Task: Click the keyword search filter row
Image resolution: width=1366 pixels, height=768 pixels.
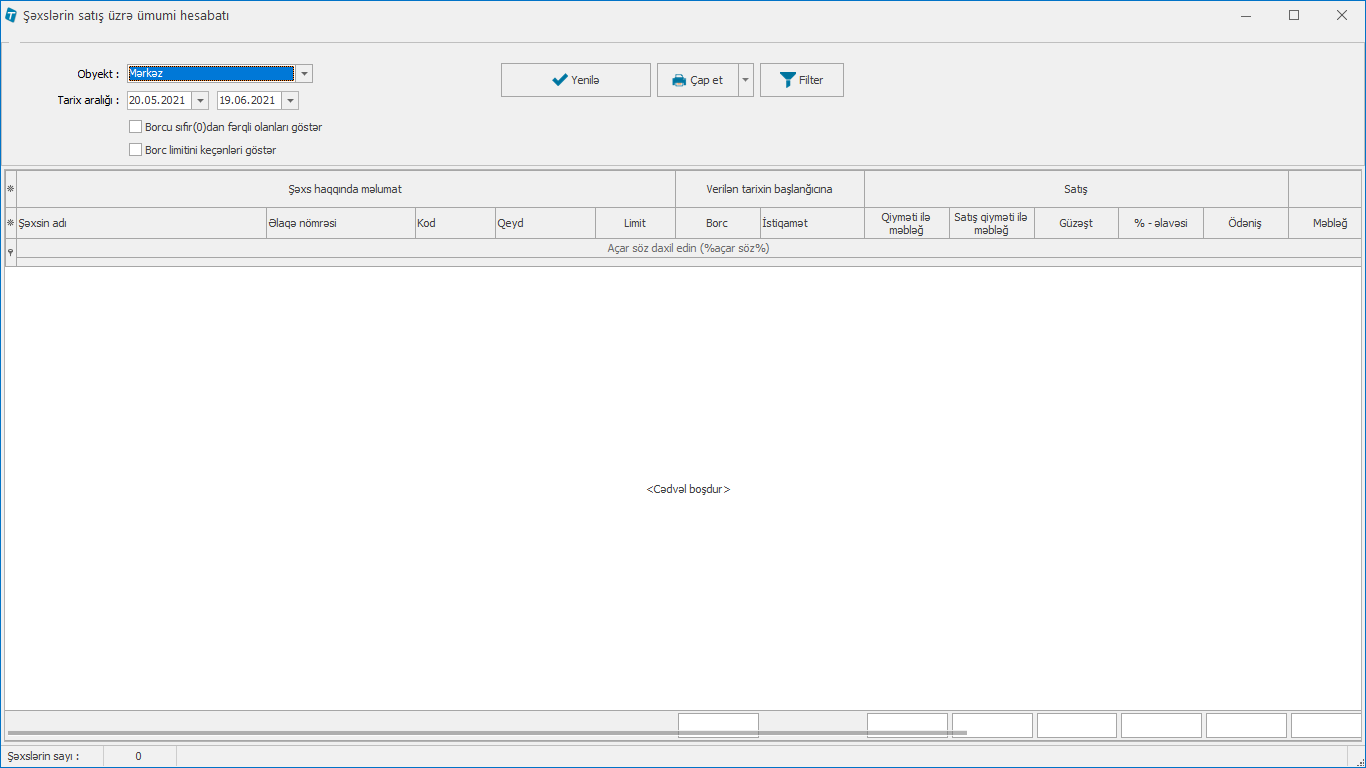Action: 688,248
